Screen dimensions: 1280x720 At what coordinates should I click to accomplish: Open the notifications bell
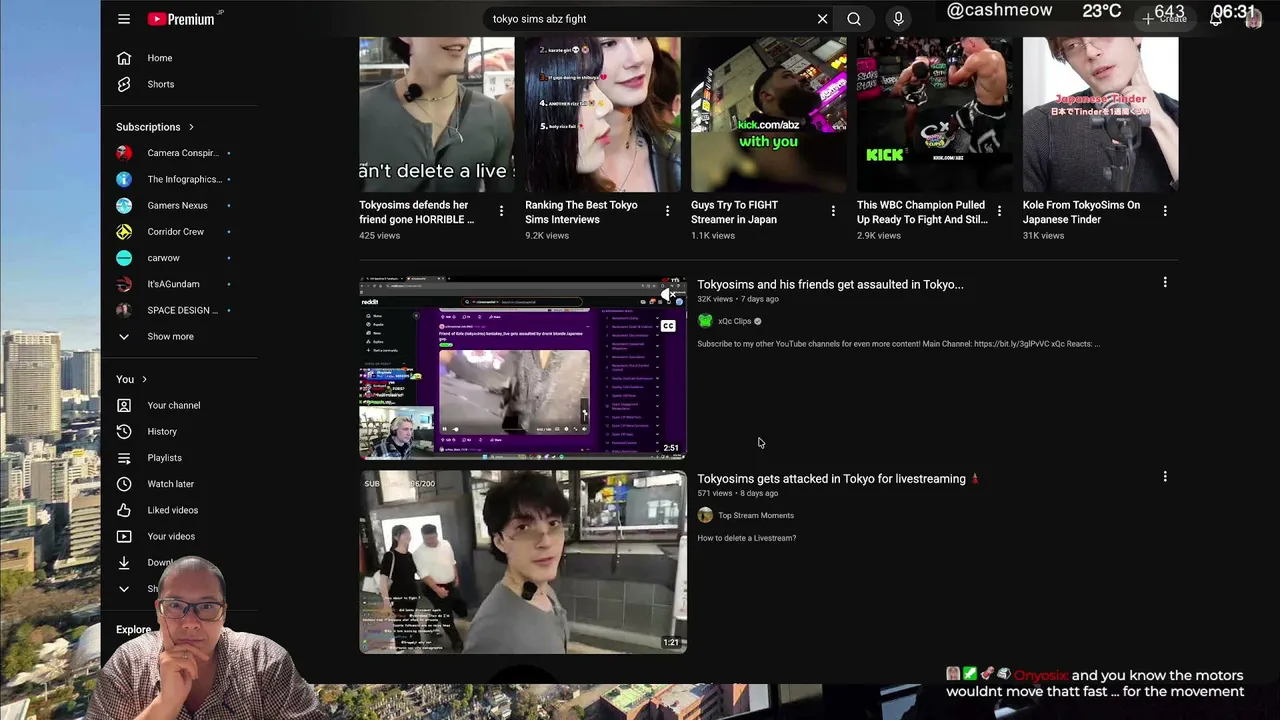click(x=1216, y=19)
